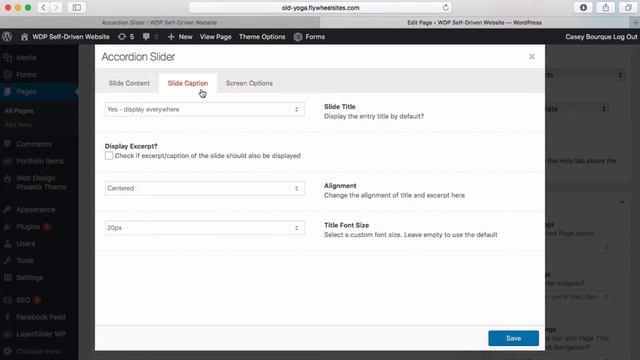Open LayerSlider WP in sidebar
The image size is (640, 360).
pos(41,334)
